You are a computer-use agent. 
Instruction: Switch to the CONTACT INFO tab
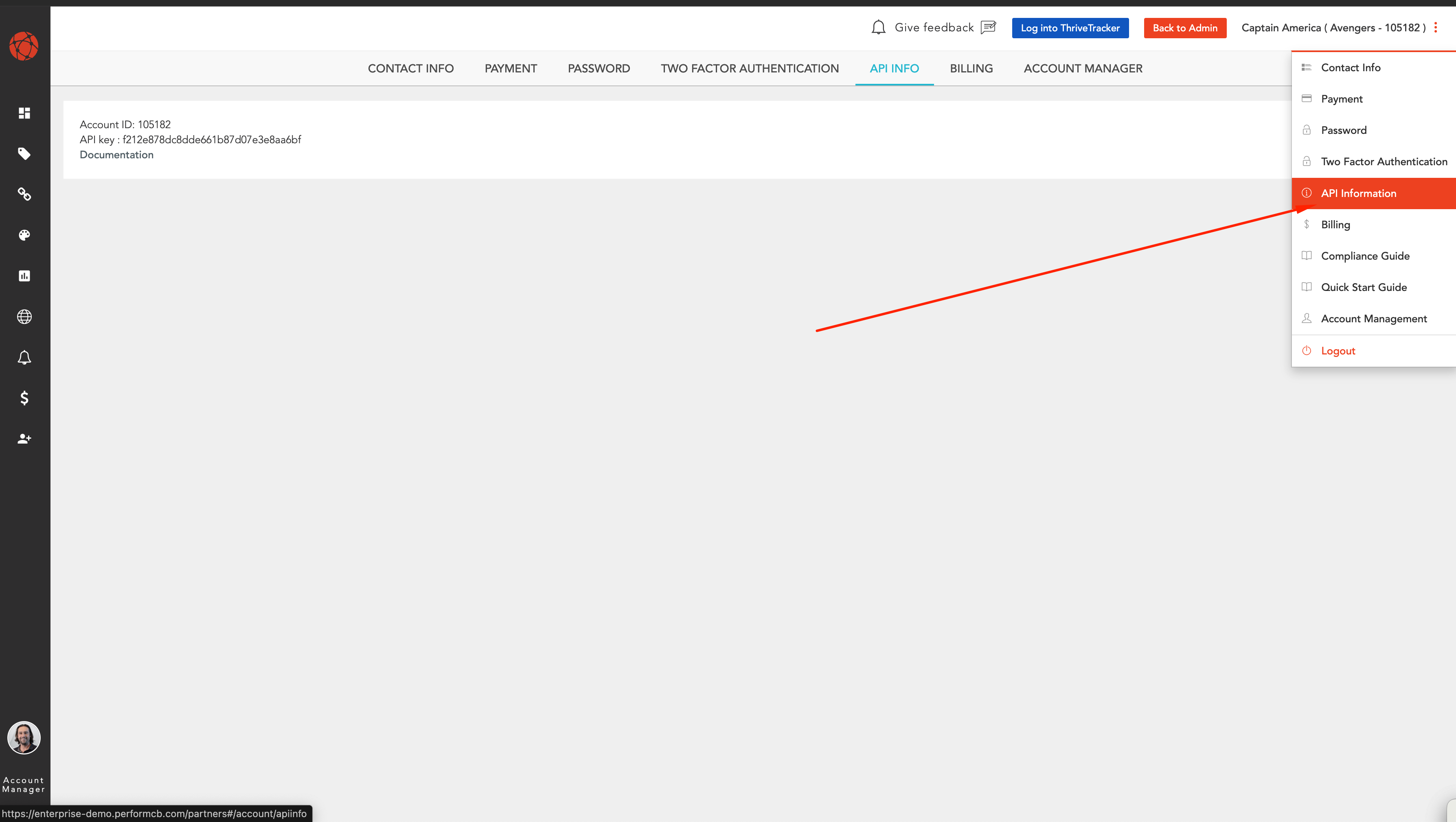(410, 68)
